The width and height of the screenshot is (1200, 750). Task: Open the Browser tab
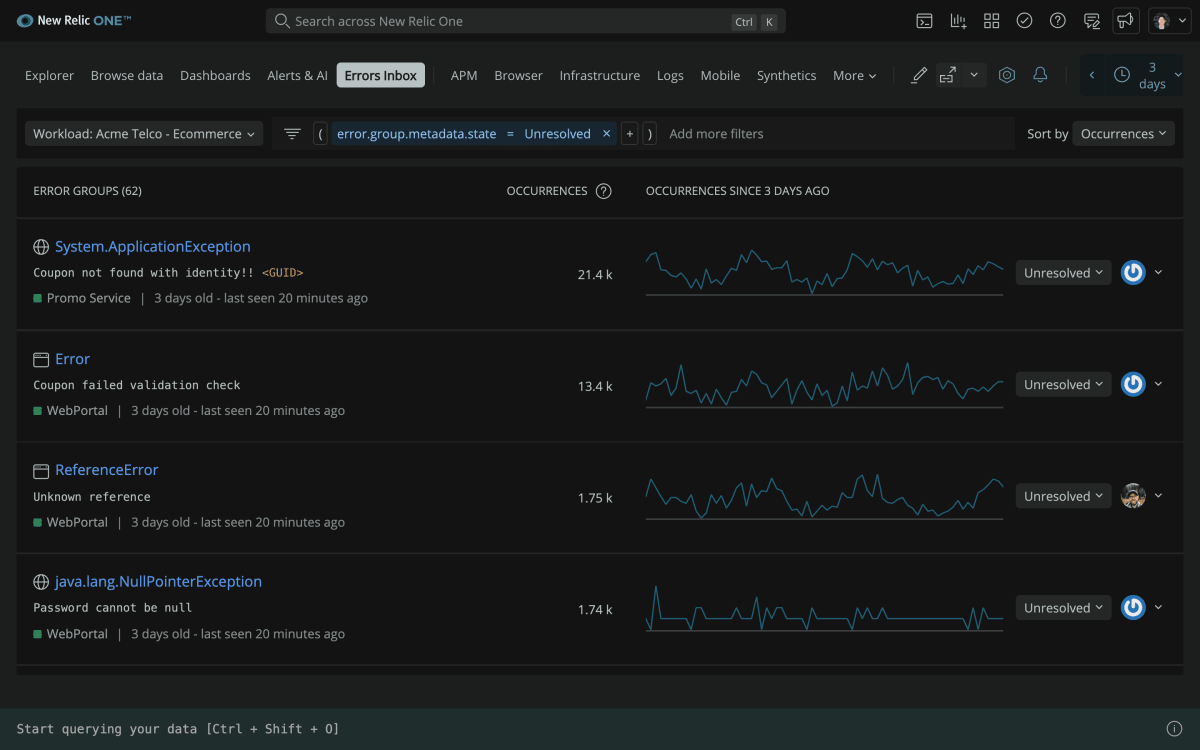518,75
